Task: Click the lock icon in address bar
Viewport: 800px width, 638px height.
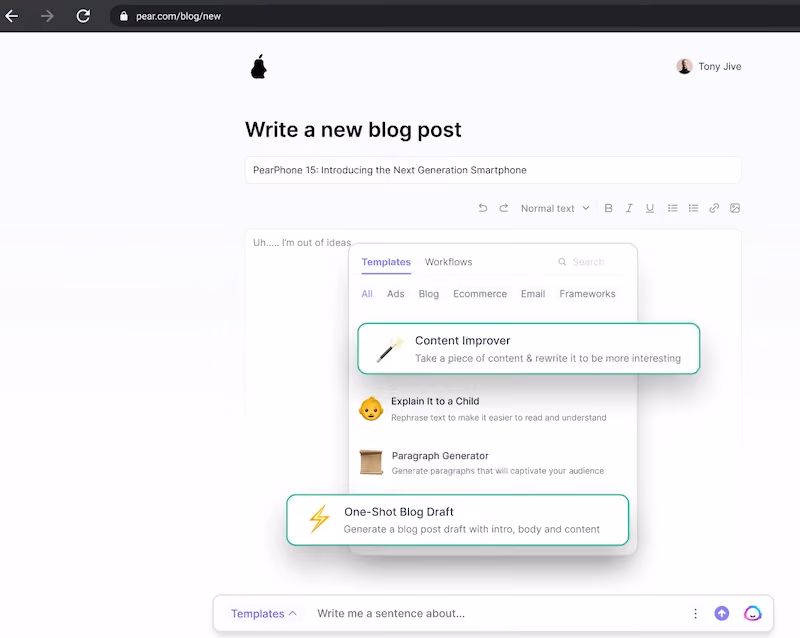Action: tap(123, 16)
